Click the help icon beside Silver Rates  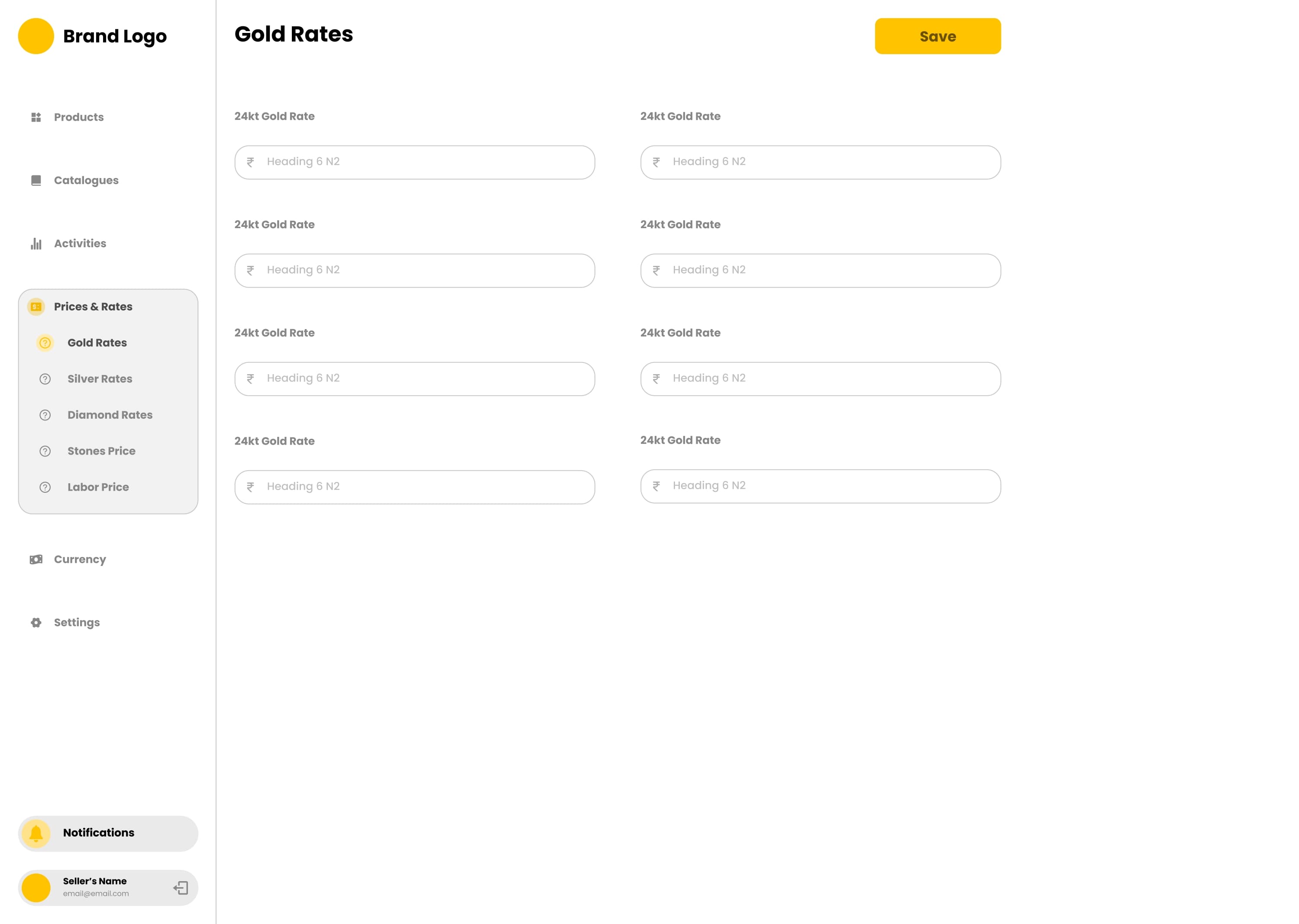(45, 379)
